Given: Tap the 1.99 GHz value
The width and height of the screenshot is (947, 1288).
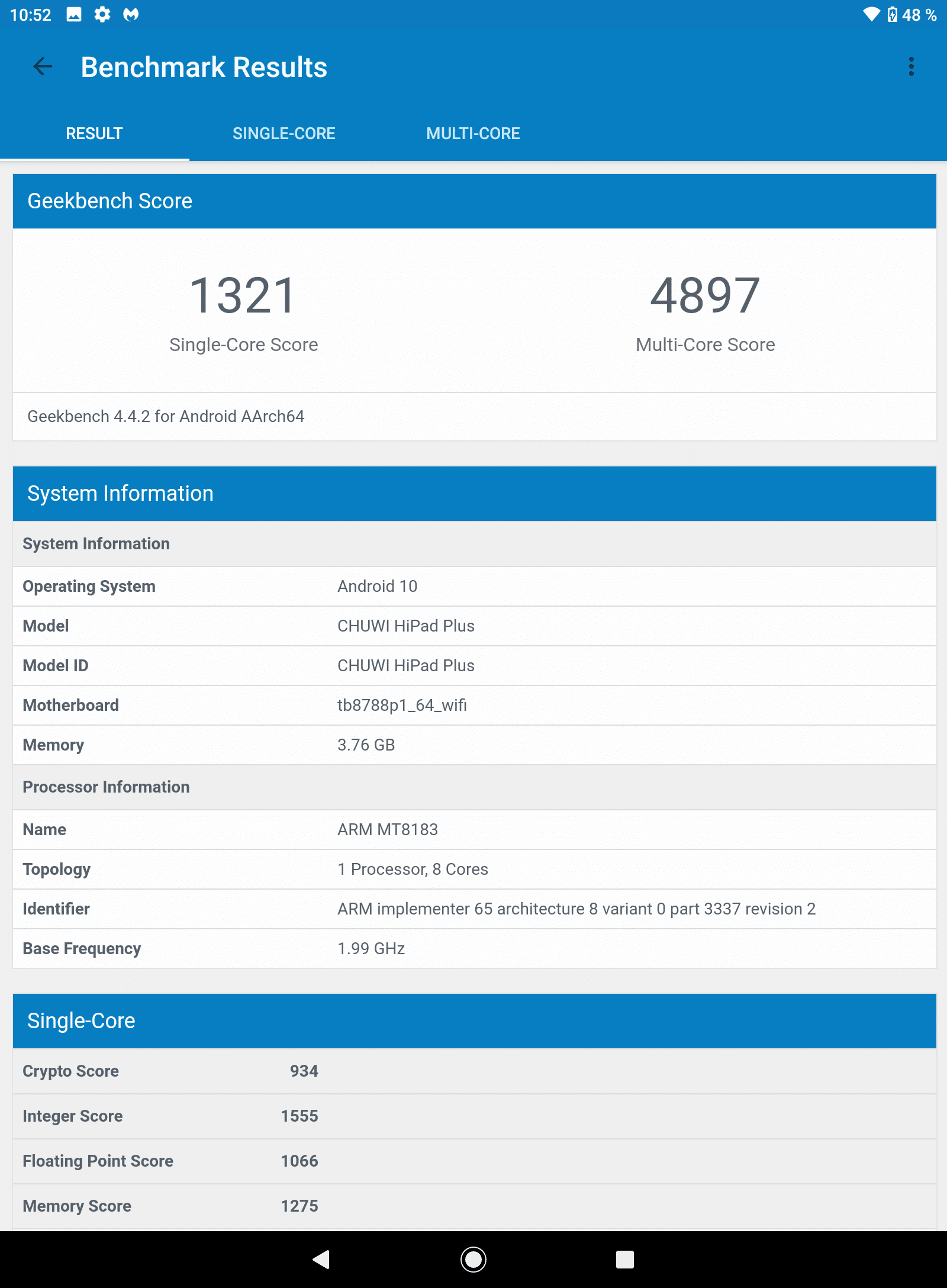Looking at the screenshot, I should (x=371, y=949).
